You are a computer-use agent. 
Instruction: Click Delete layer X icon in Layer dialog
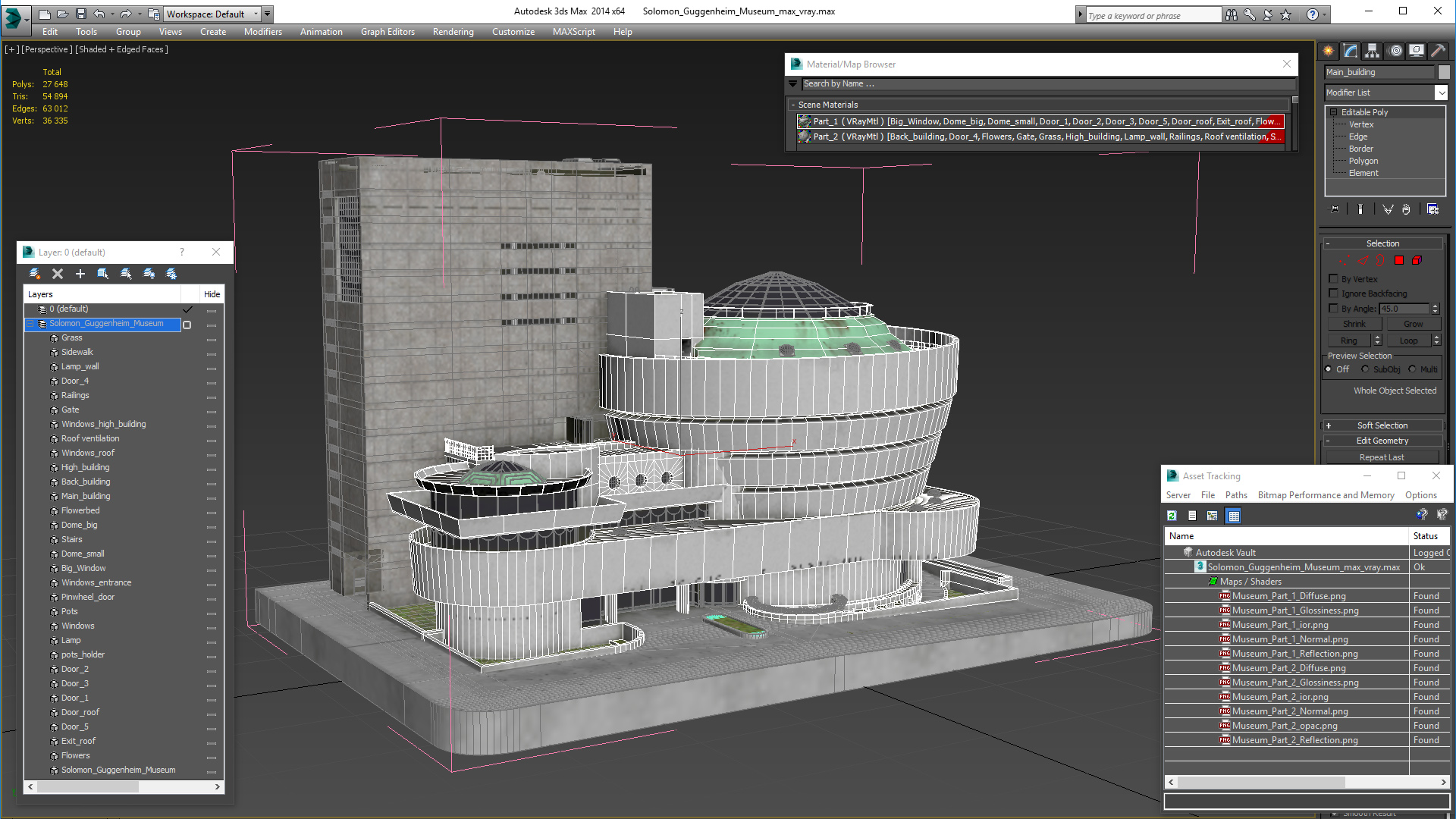click(58, 274)
